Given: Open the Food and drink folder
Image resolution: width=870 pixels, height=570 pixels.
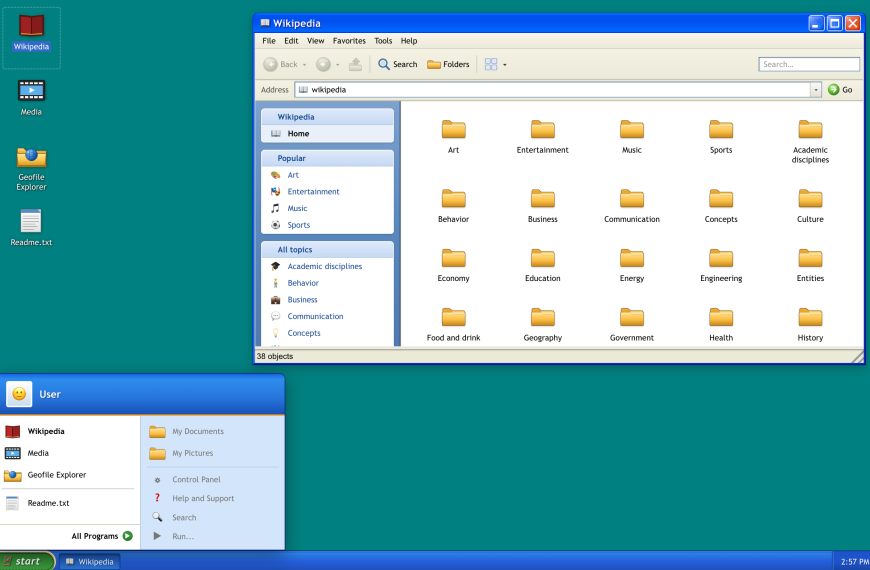Looking at the screenshot, I should pyautogui.click(x=453, y=324).
